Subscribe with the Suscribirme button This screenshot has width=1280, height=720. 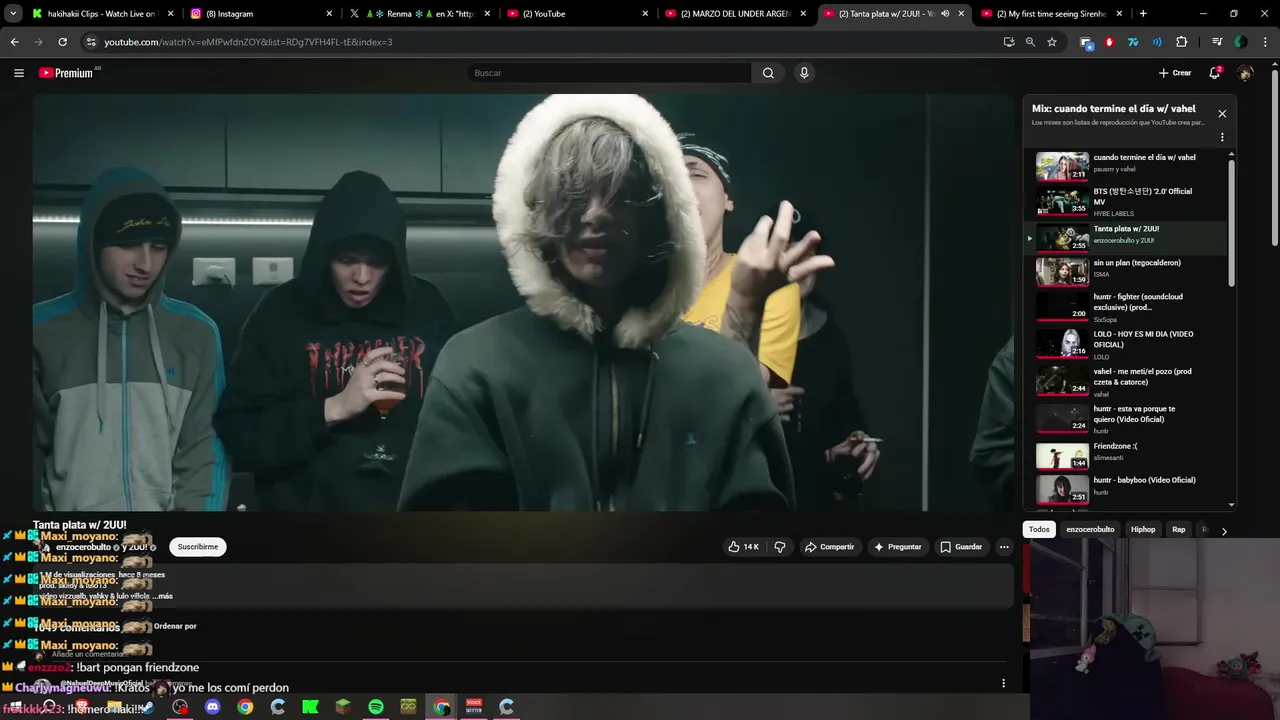198,547
